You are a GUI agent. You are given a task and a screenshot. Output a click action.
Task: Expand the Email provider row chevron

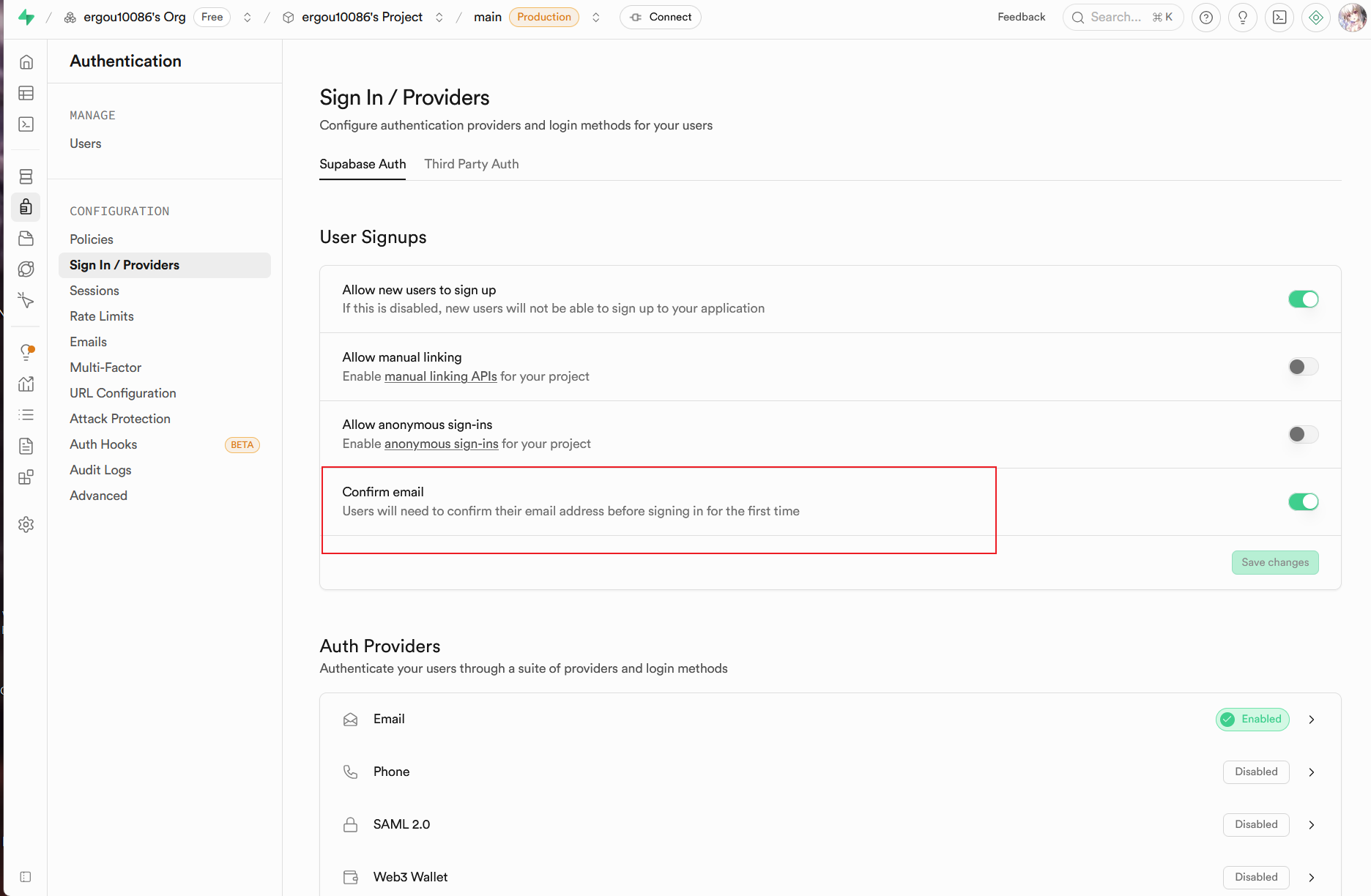1312,720
